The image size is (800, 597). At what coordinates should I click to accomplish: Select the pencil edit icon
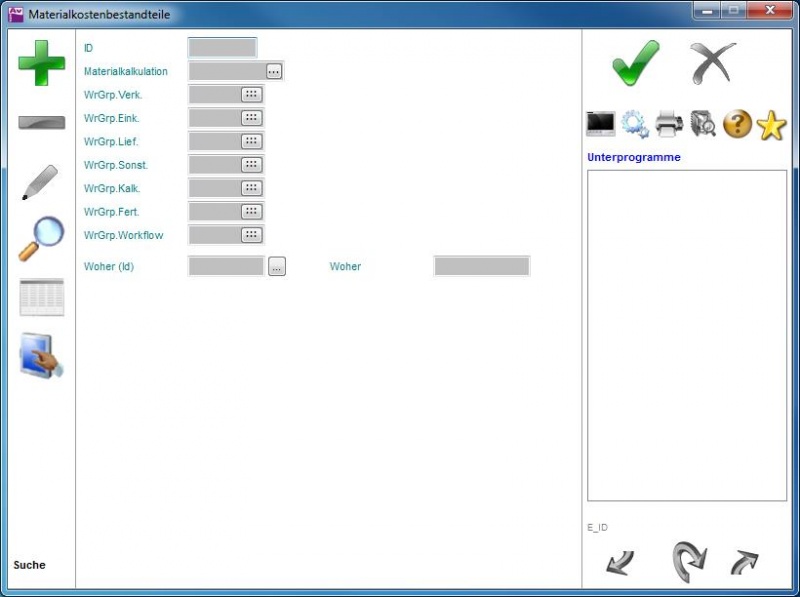[41, 182]
